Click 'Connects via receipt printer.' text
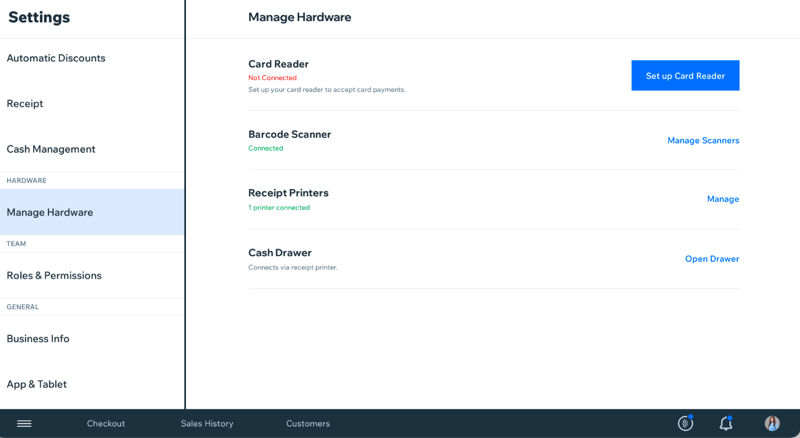800x438 pixels. (x=293, y=267)
